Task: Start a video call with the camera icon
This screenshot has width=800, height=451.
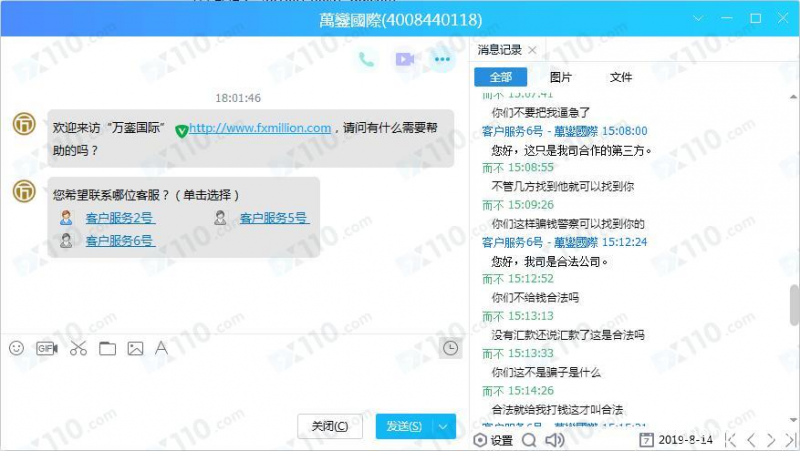Action: point(404,60)
